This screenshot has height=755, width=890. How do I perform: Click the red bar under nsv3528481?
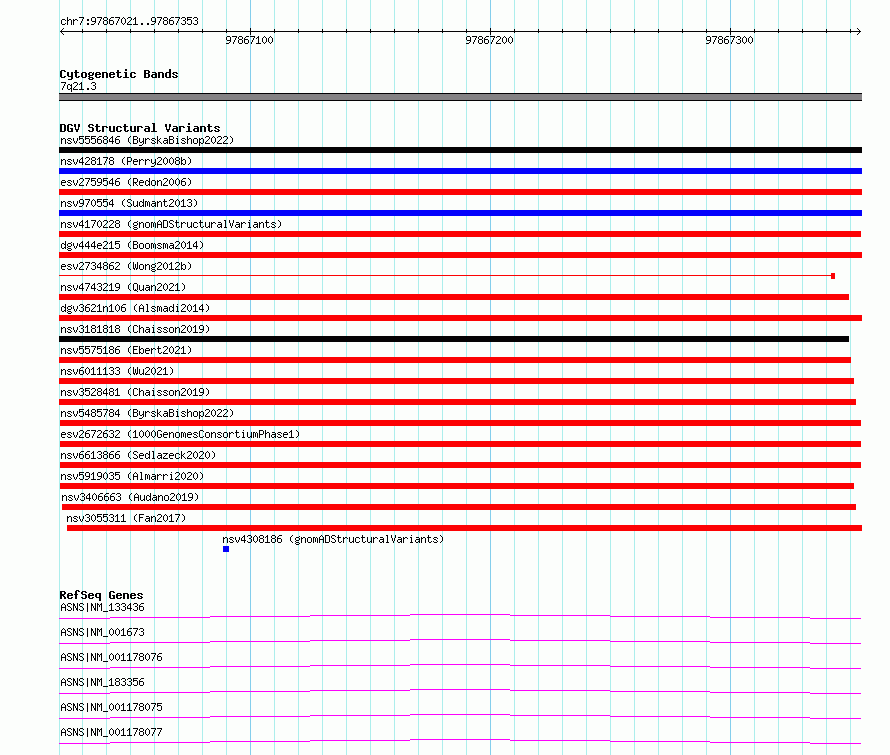[457, 402]
